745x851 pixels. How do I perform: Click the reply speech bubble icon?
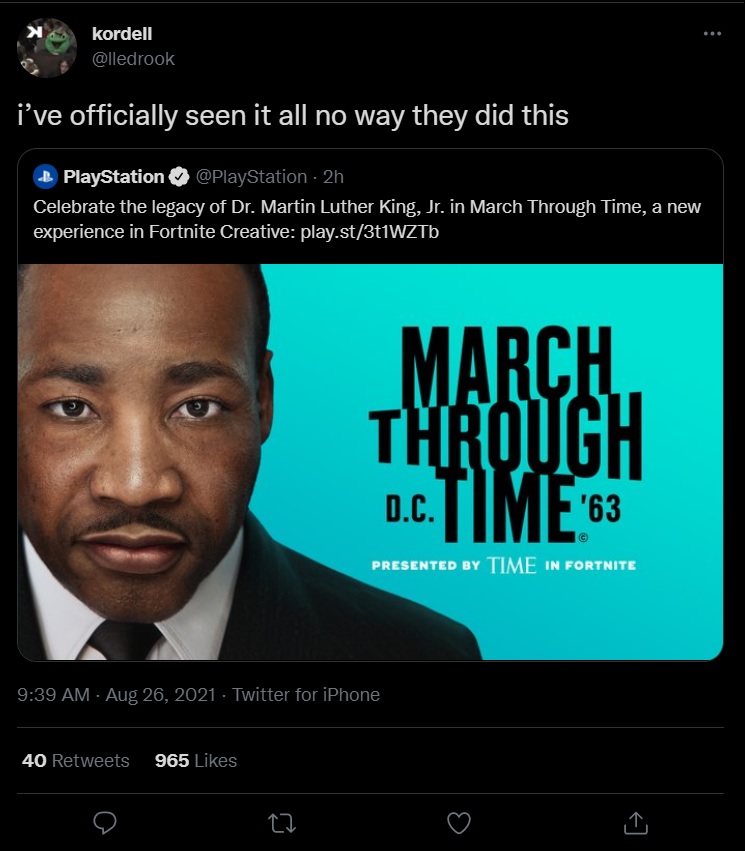[105, 822]
